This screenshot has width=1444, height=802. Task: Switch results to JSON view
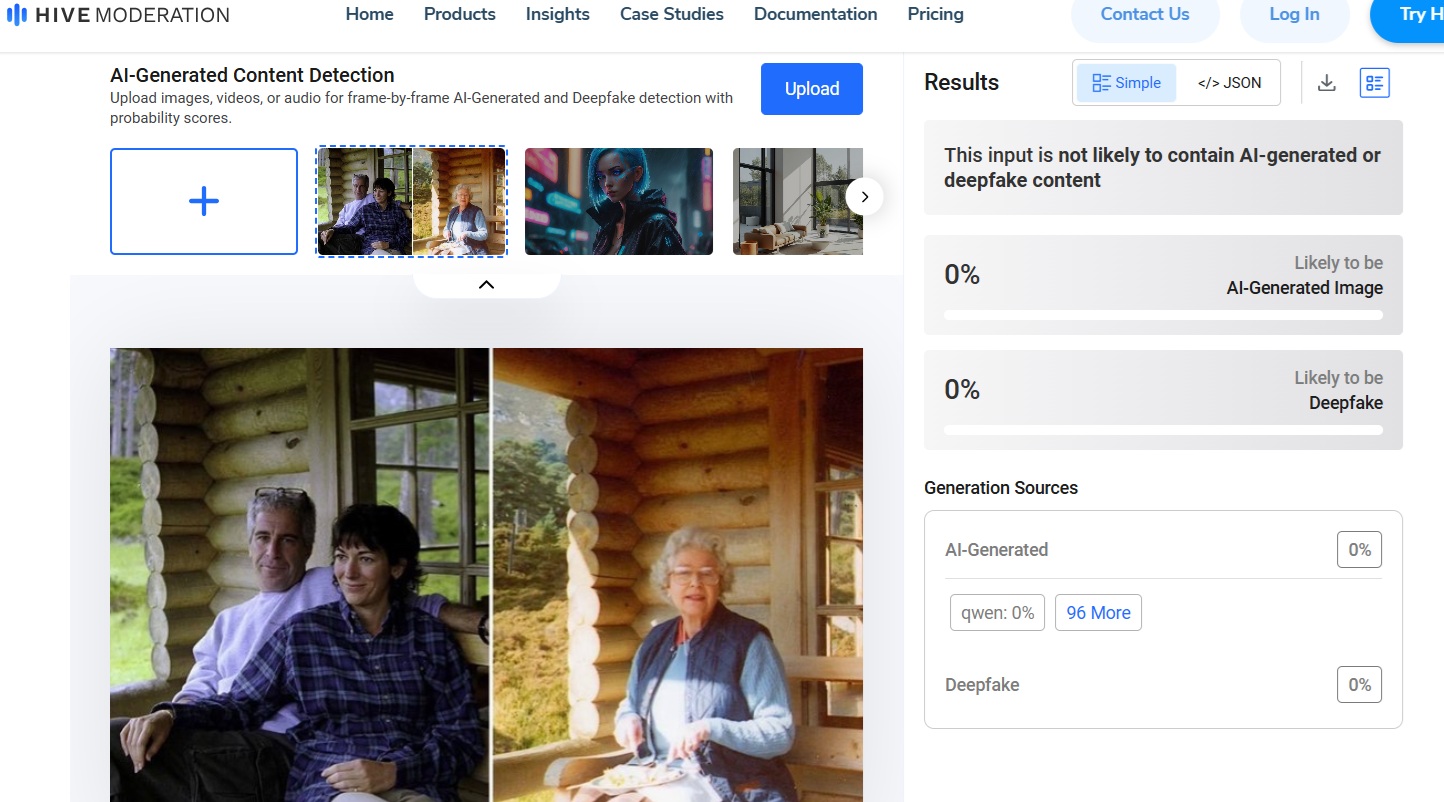pos(1229,83)
